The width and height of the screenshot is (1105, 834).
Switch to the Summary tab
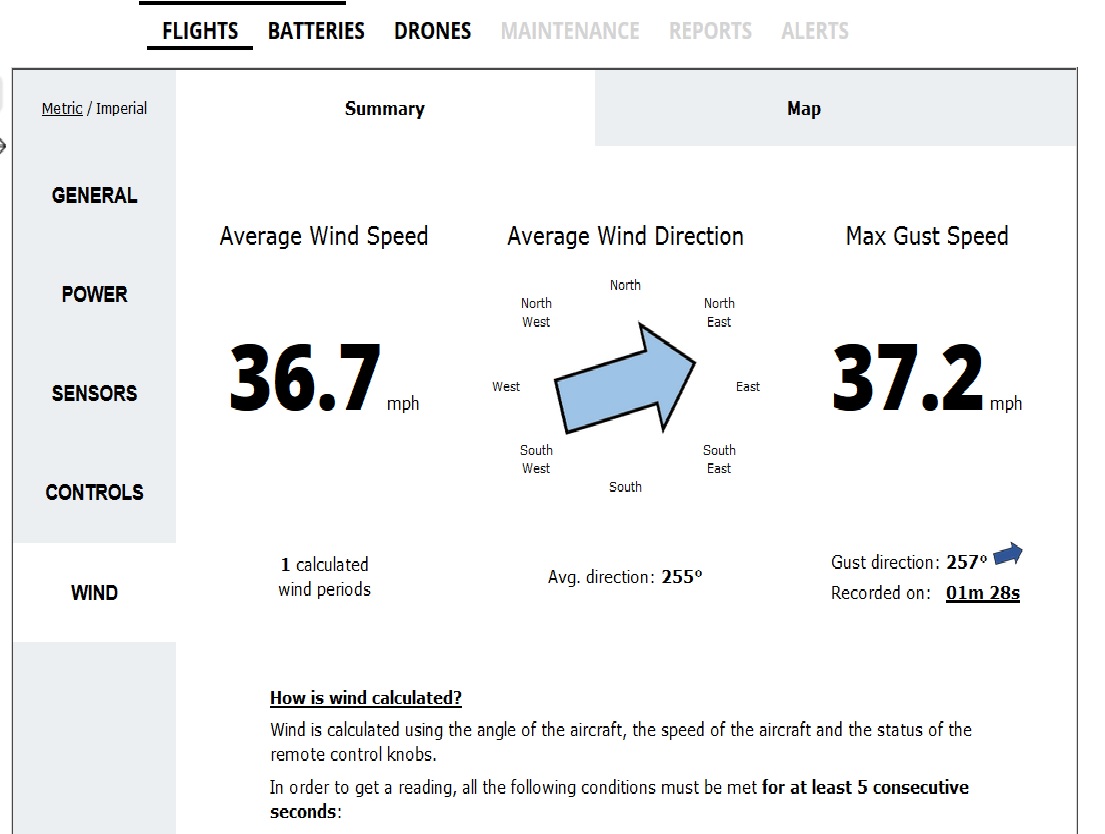[385, 109]
